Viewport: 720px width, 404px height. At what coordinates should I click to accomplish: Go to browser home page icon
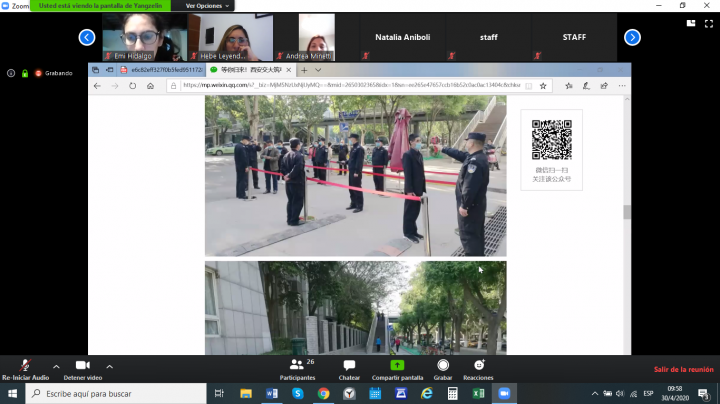pyautogui.click(x=150, y=86)
